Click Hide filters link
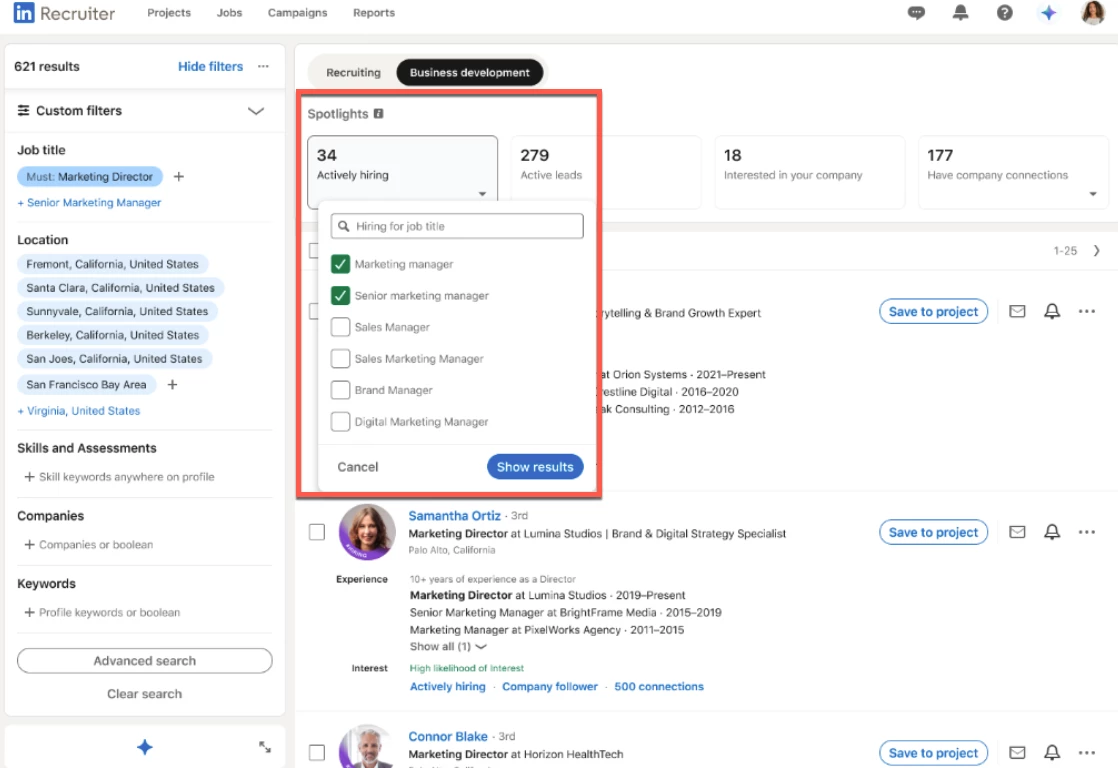Image resolution: width=1118 pixels, height=768 pixels. [210, 66]
